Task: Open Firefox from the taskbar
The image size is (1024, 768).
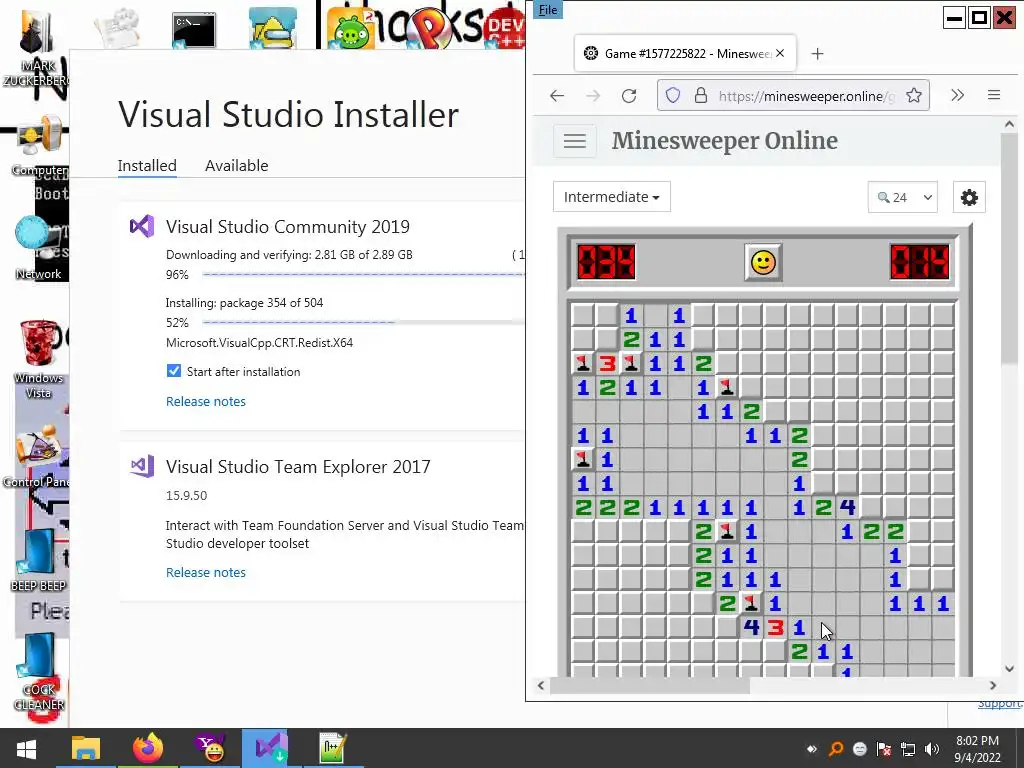Action: pos(148,748)
